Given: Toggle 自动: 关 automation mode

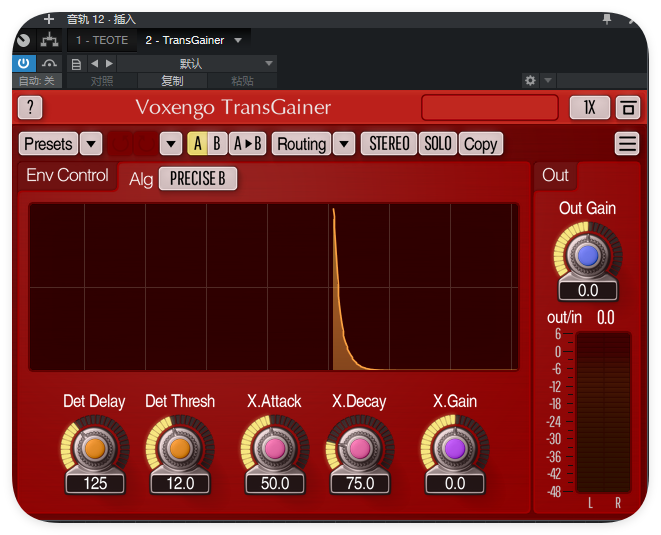Looking at the screenshot, I should point(37,81).
